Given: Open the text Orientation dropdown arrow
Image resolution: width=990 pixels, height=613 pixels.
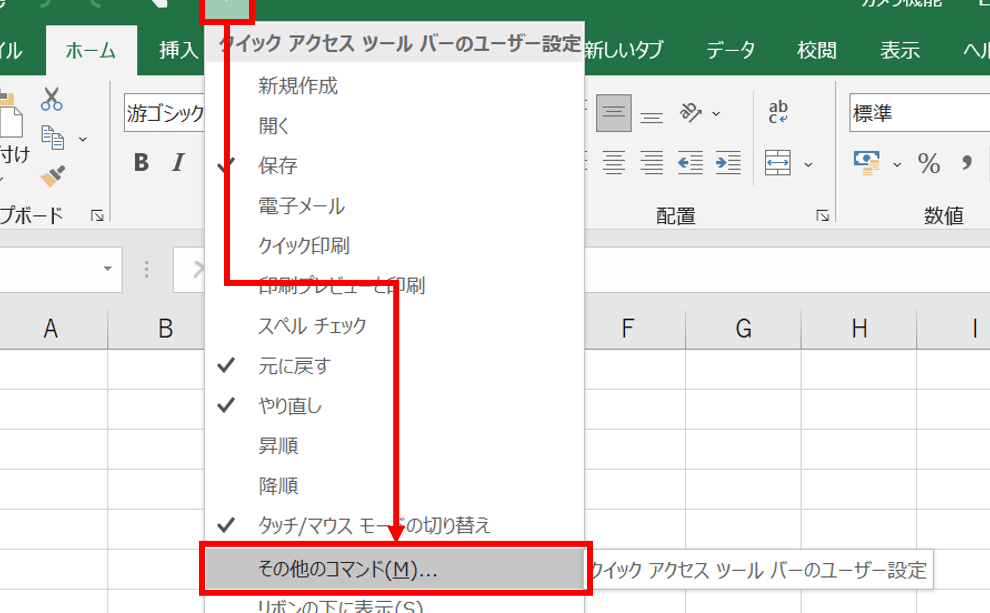Looking at the screenshot, I should pos(717,113).
